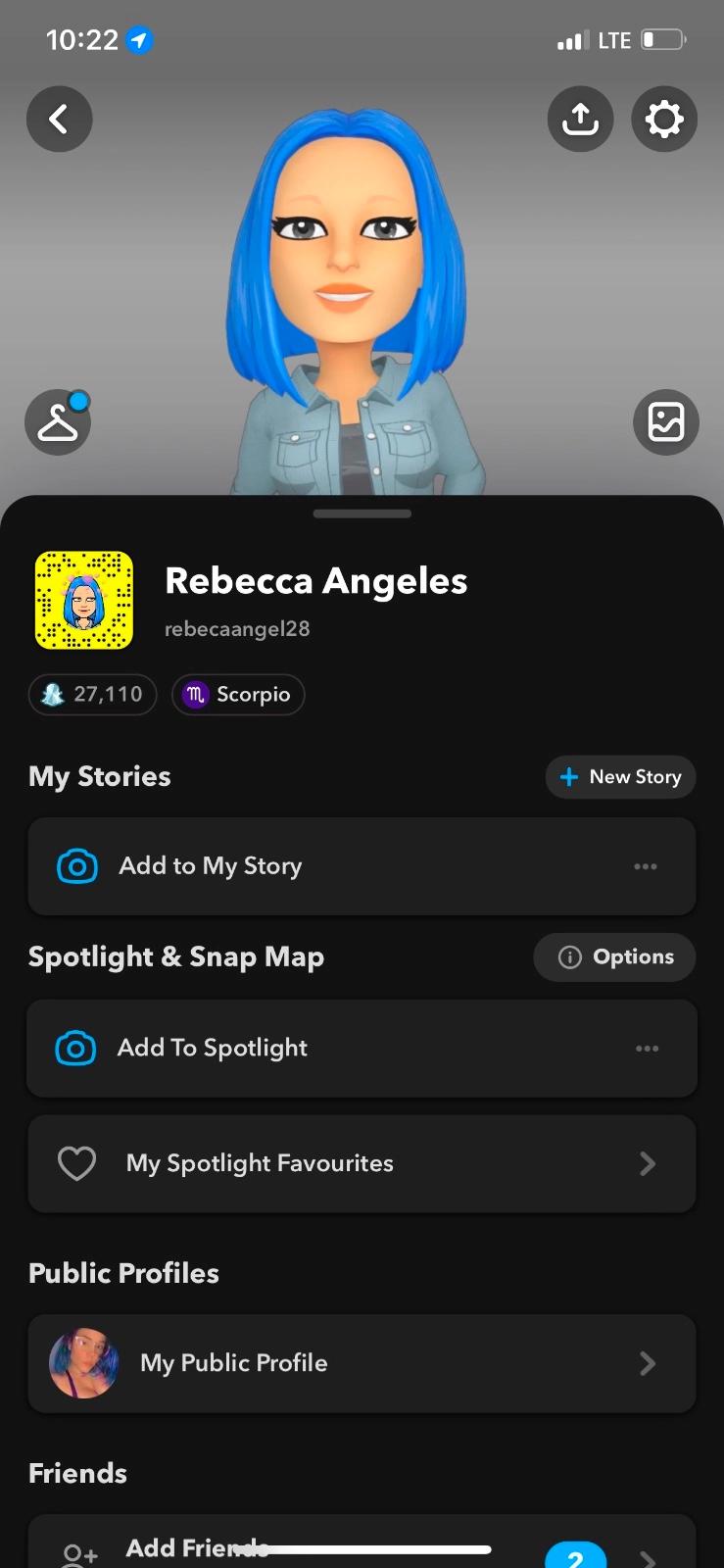The height and width of the screenshot is (1568, 724).
Task: Expand My Spotlight Favourites chevron
Action: point(647,1164)
